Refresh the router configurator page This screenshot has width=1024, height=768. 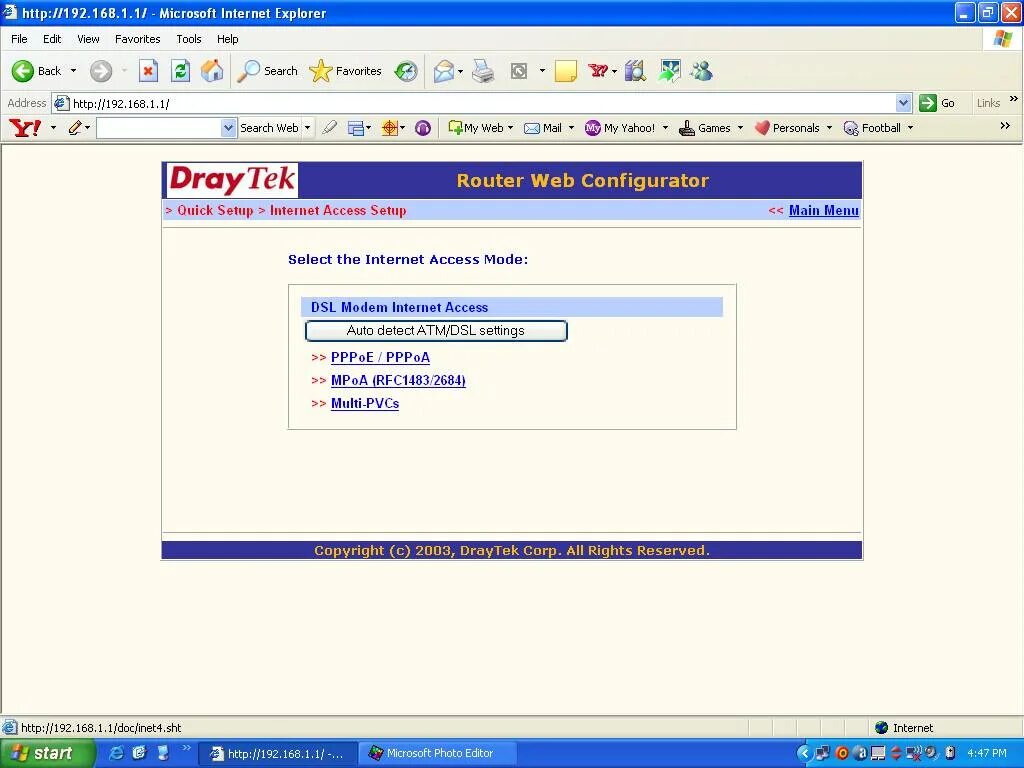tap(180, 71)
